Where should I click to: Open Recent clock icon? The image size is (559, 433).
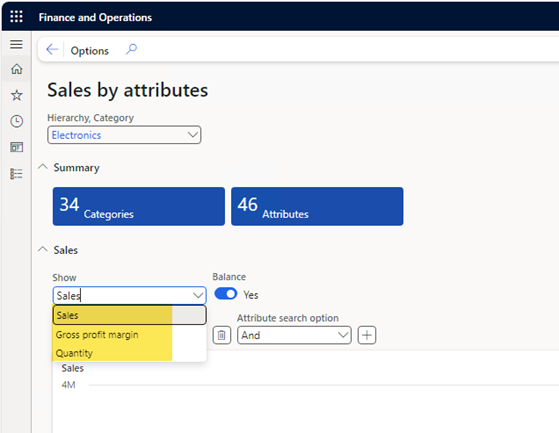16,121
